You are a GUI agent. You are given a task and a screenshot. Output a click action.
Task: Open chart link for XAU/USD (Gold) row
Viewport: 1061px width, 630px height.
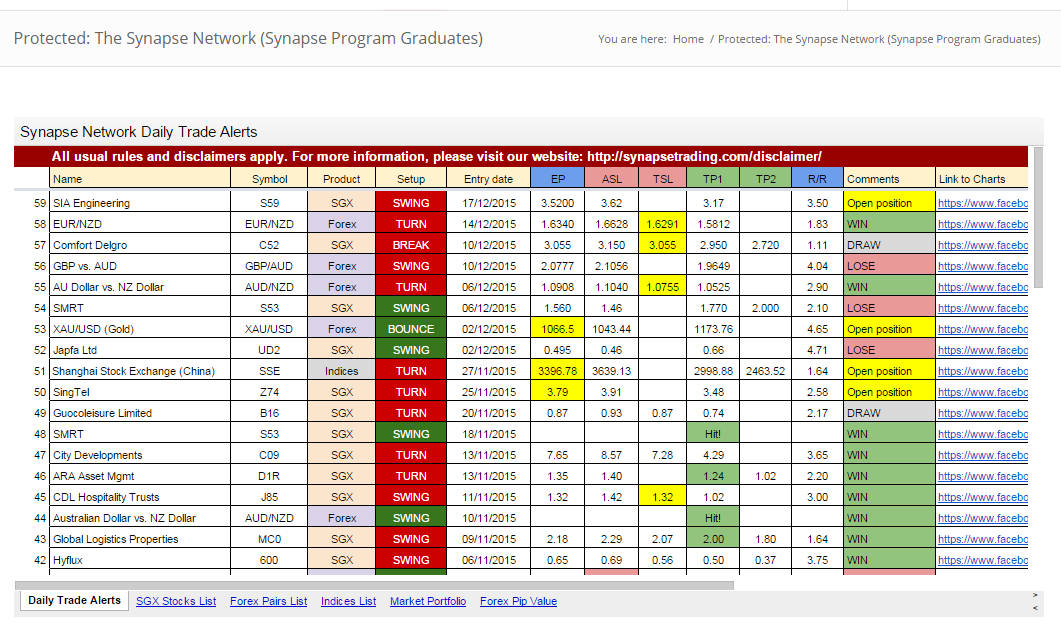[x=982, y=329]
